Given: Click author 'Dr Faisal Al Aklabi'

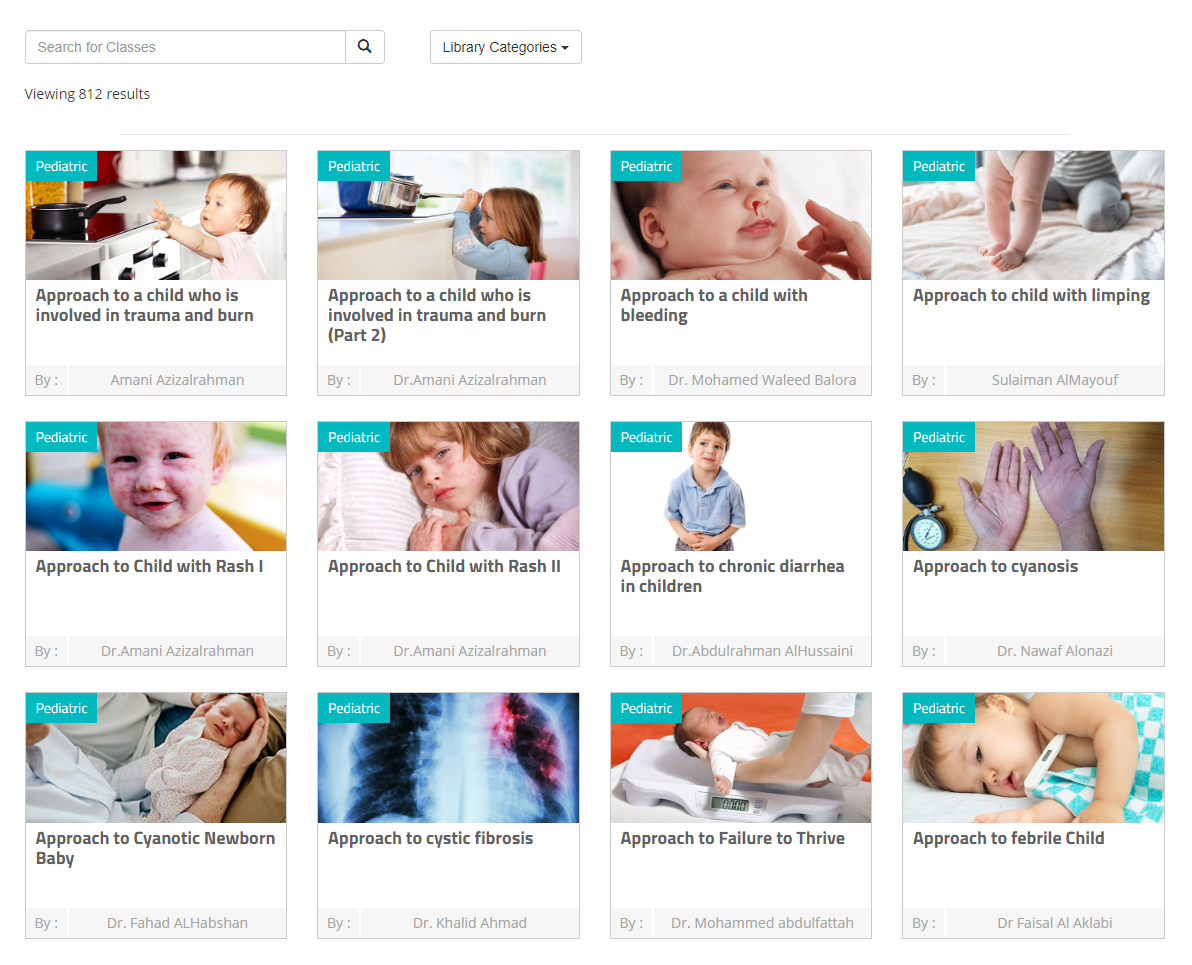Looking at the screenshot, I should pos(1054,923).
